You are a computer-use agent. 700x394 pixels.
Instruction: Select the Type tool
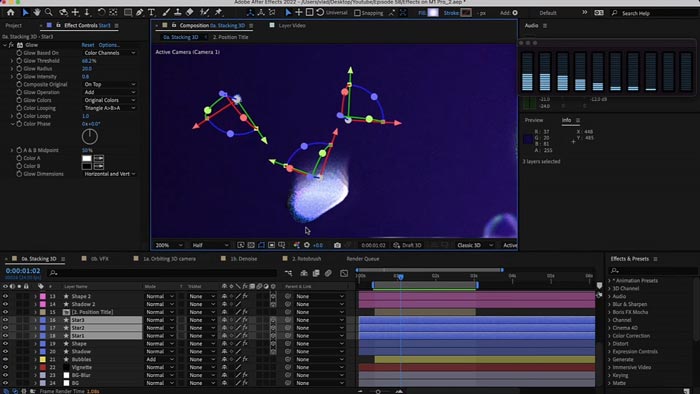[151, 12]
